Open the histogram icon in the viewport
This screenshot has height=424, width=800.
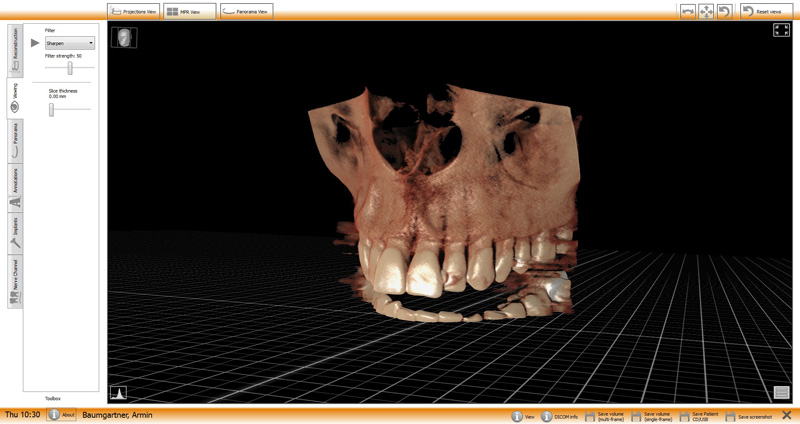coord(119,393)
